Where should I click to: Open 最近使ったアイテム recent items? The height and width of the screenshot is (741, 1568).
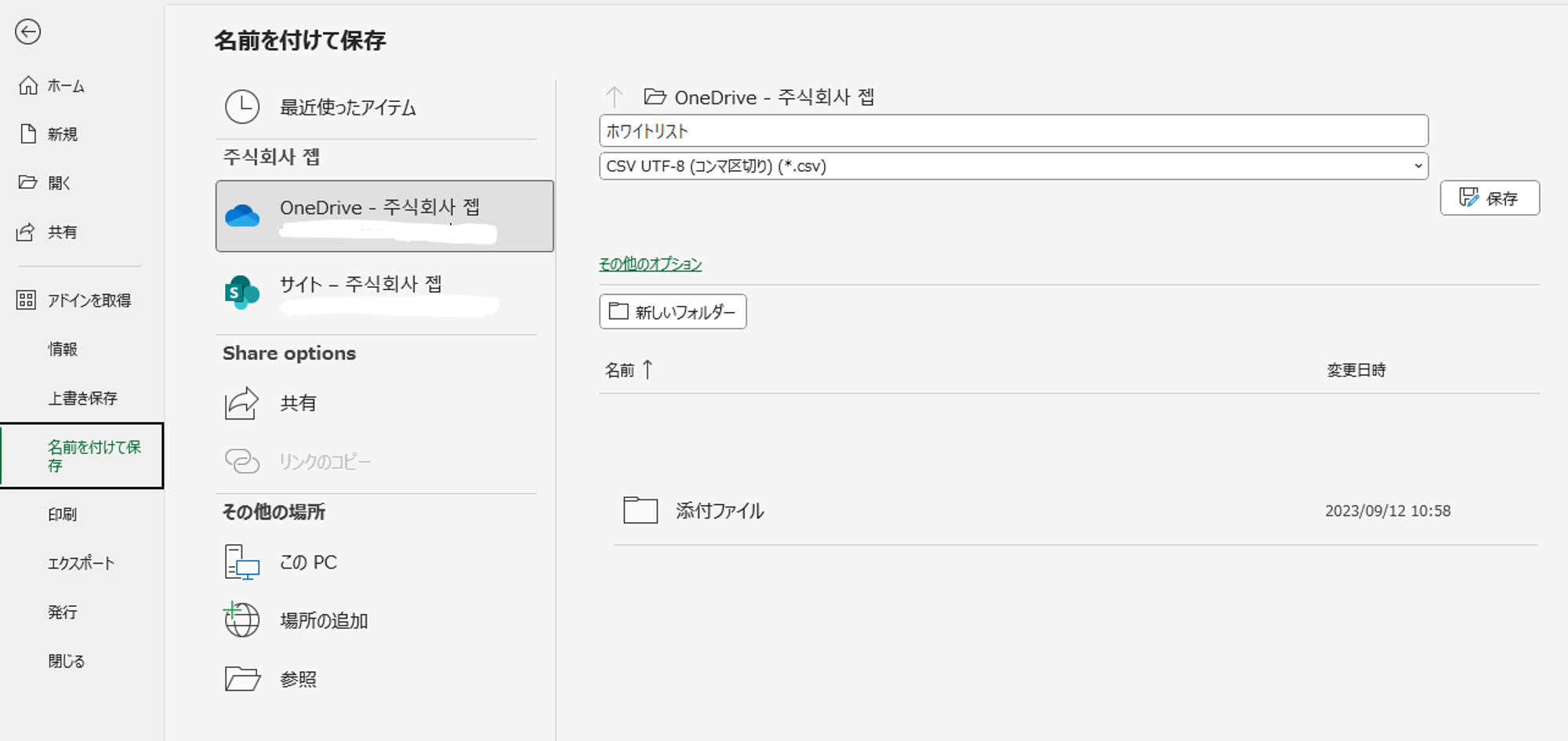point(347,107)
